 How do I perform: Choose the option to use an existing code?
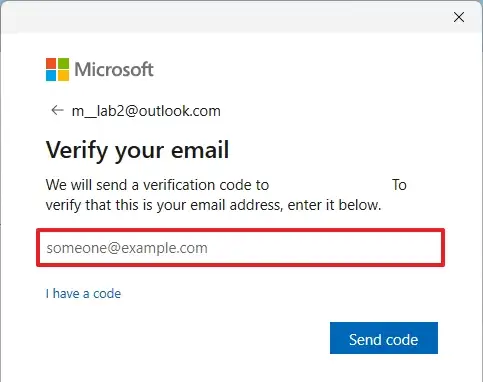(83, 294)
